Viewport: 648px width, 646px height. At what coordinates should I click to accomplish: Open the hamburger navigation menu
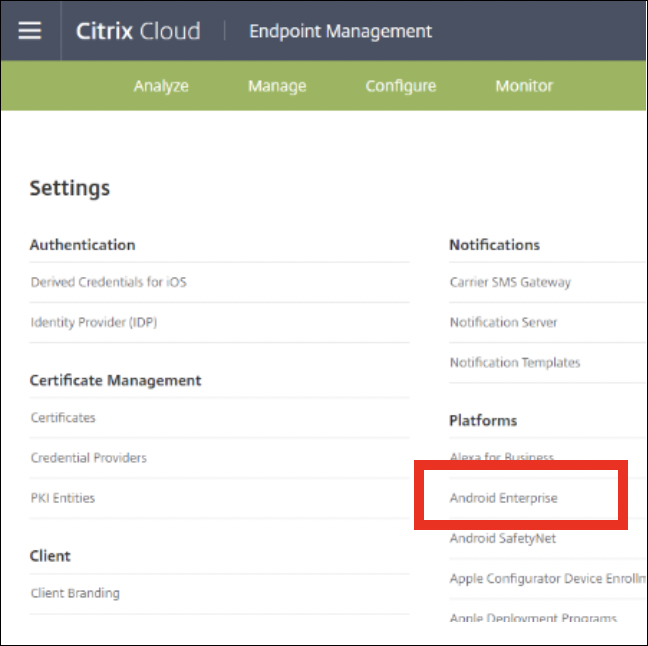[30, 31]
